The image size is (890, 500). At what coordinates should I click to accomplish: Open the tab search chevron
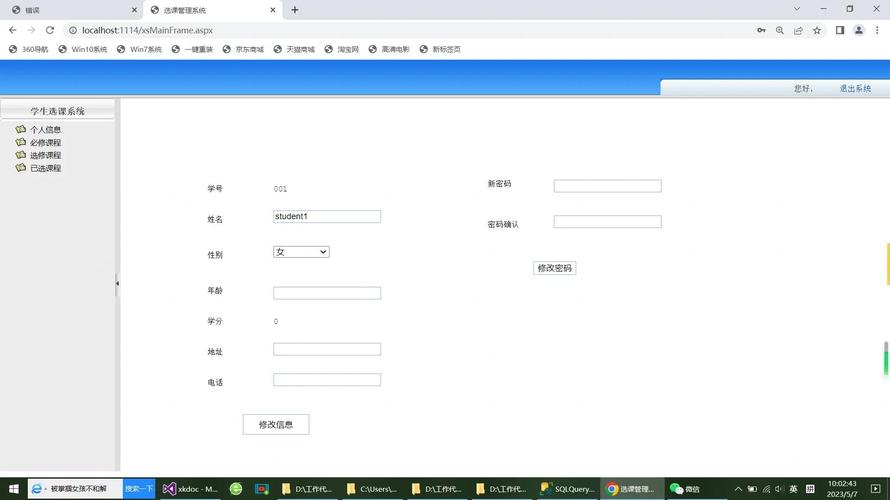point(797,9)
